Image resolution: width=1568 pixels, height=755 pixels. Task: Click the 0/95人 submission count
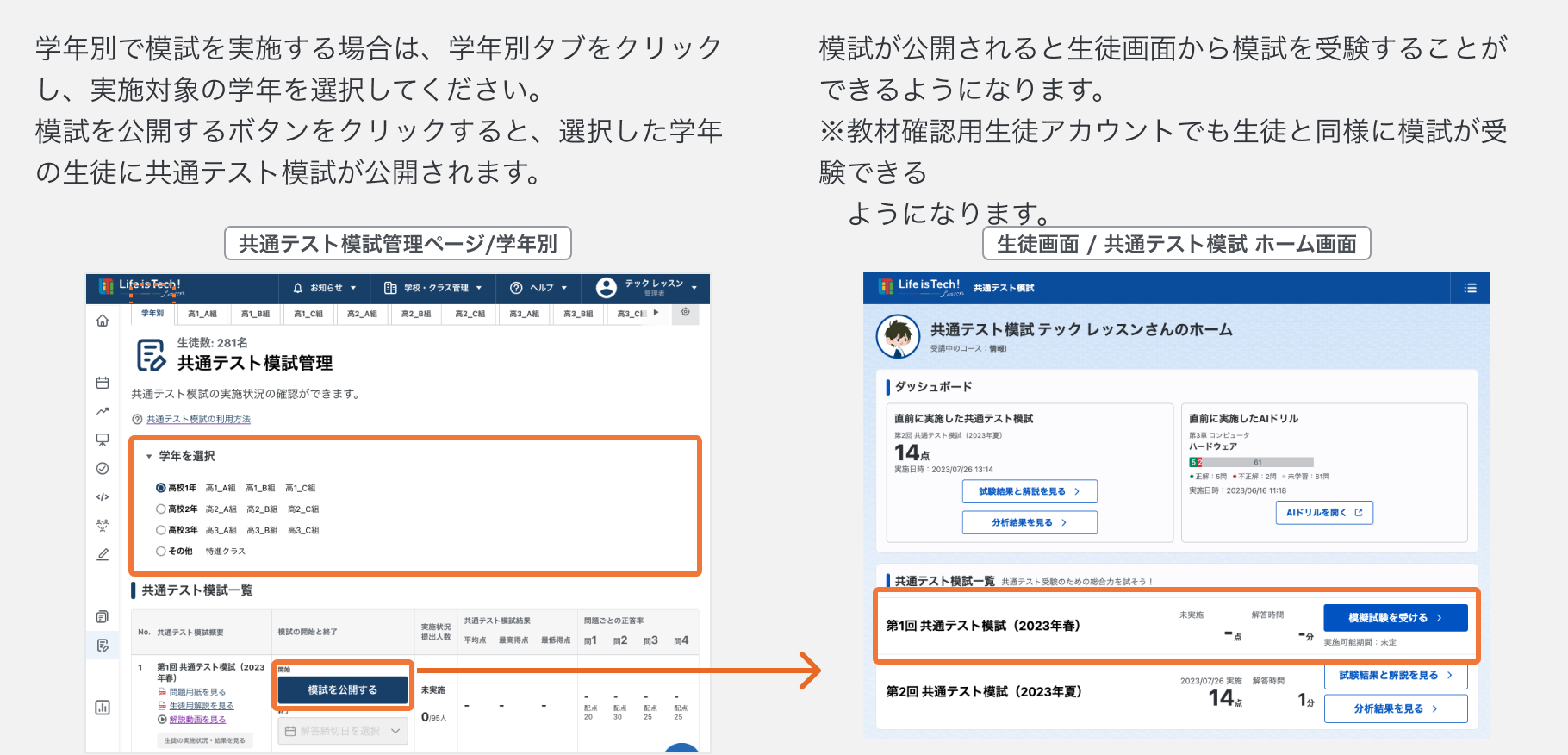[433, 717]
